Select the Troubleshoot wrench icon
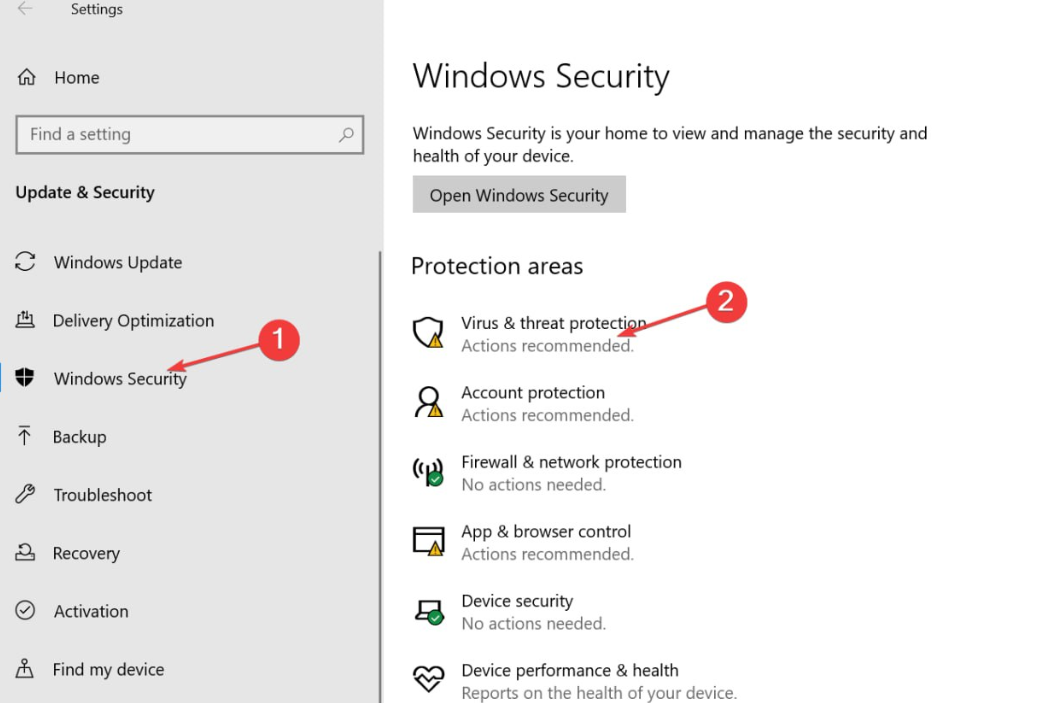The width and height of the screenshot is (1041, 703). click(x=27, y=494)
